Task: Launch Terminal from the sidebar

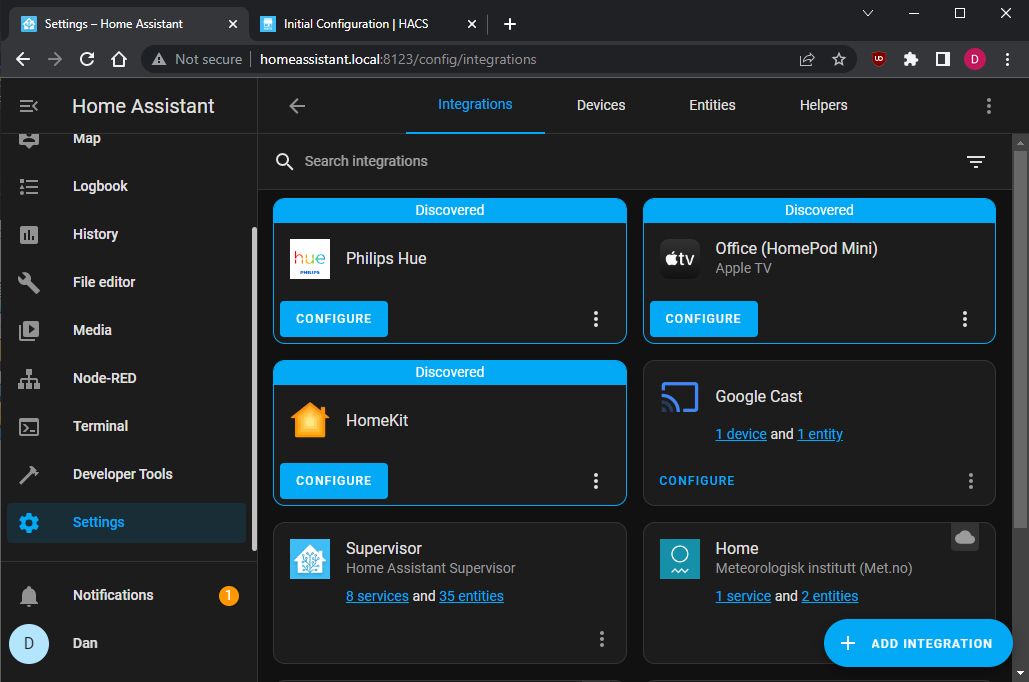Action: [126, 426]
